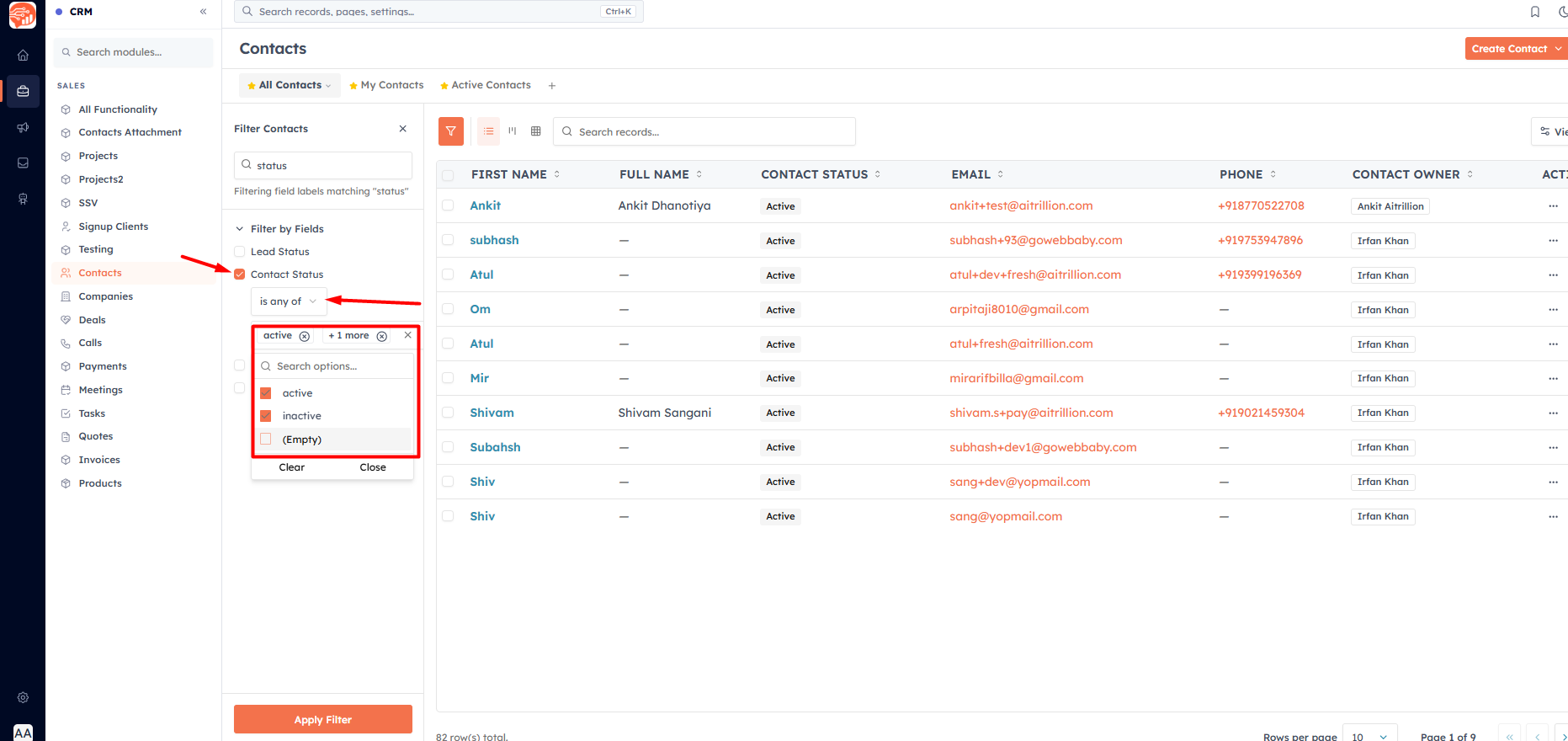Collapse the Filter by Fields section
Screen dimensions: 1568x741
[x=240, y=229]
